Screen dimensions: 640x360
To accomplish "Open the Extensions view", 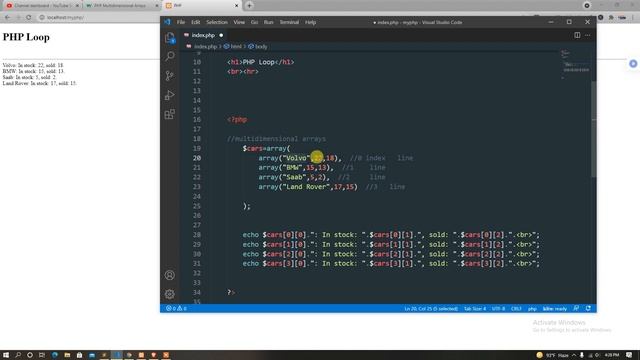I will coord(170,114).
